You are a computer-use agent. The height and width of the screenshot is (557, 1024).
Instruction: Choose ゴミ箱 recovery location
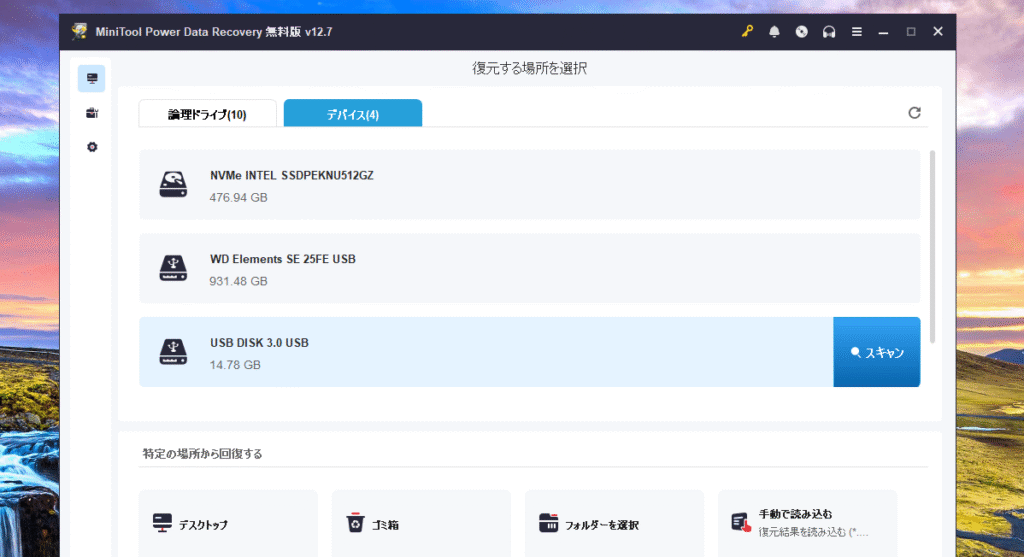421,523
